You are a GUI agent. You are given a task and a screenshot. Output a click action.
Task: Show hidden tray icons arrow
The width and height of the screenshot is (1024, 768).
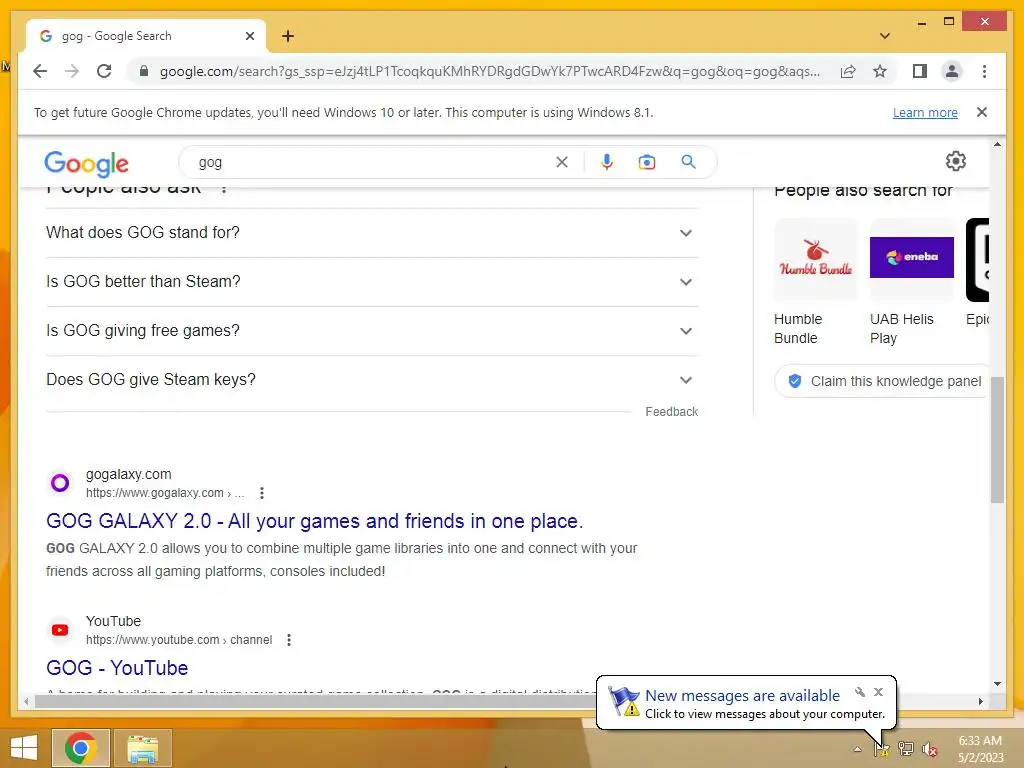pyautogui.click(x=857, y=749)
